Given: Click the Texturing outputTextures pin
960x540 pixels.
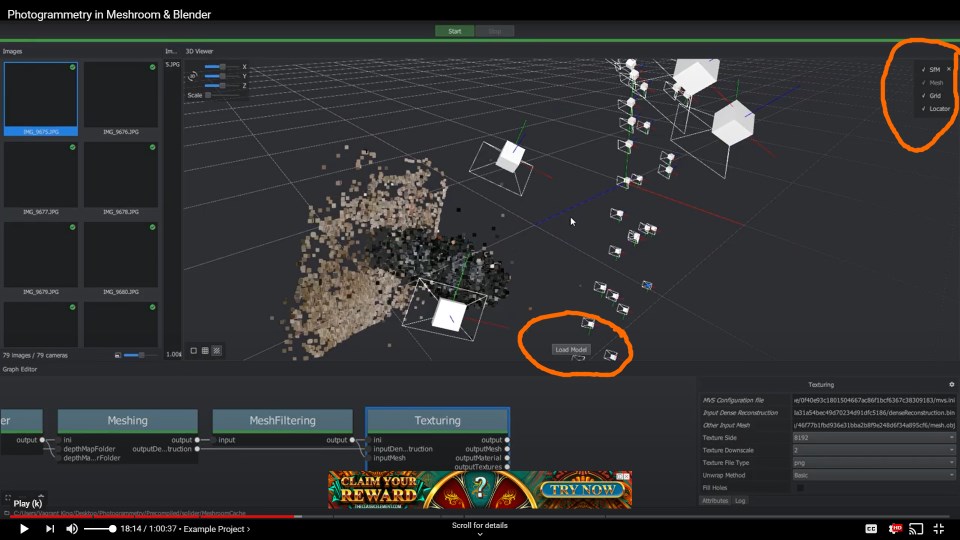Looking at the screenshot, I should 507,467.
